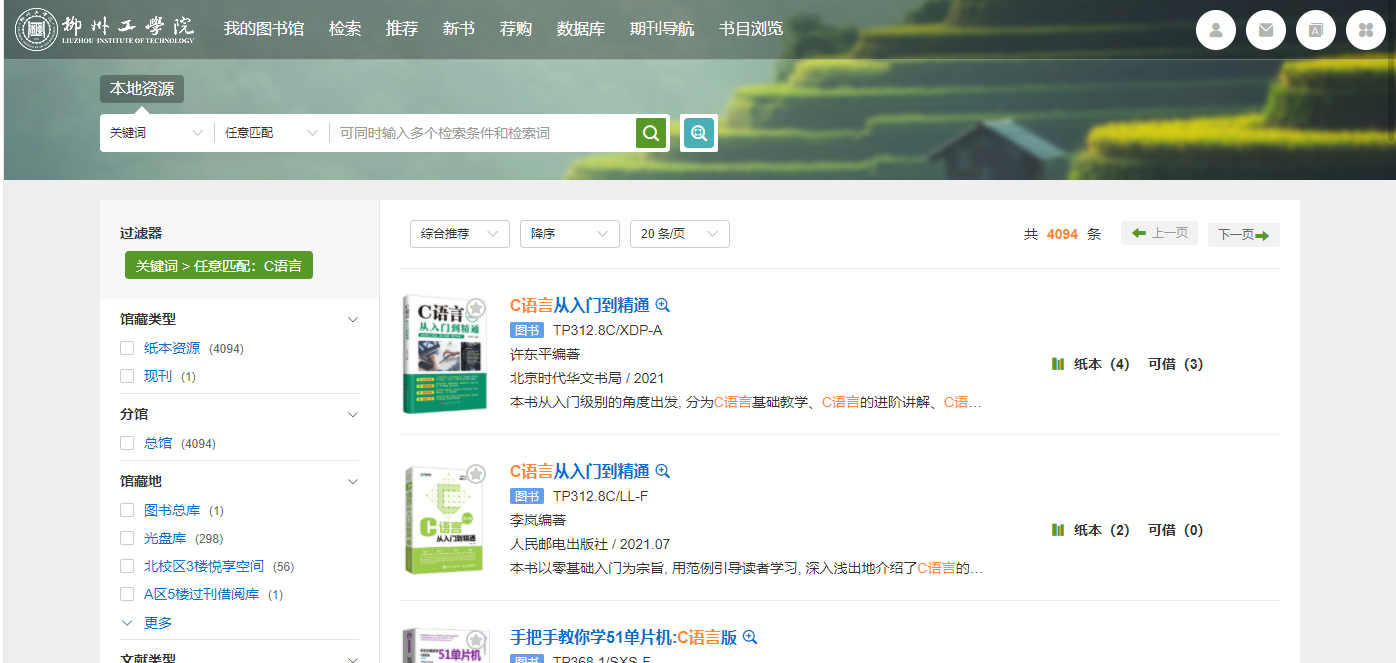Open the 手把手教你学51单片机:C语言版 title link
Screen dimensions: 1396x663
pos(624,637)
